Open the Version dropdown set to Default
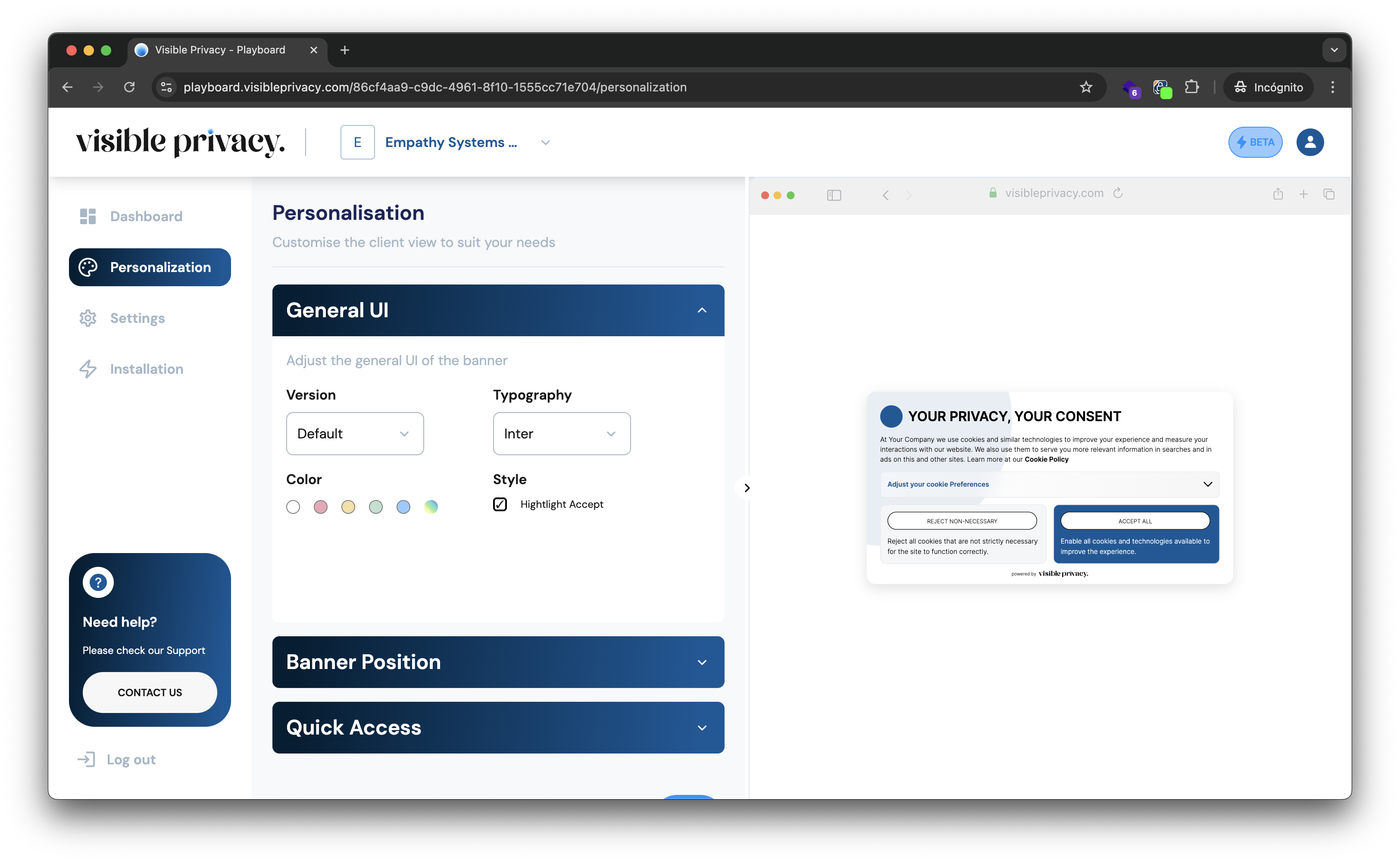This screenshot has height=863, width=1400. click(x=354, y=433)
